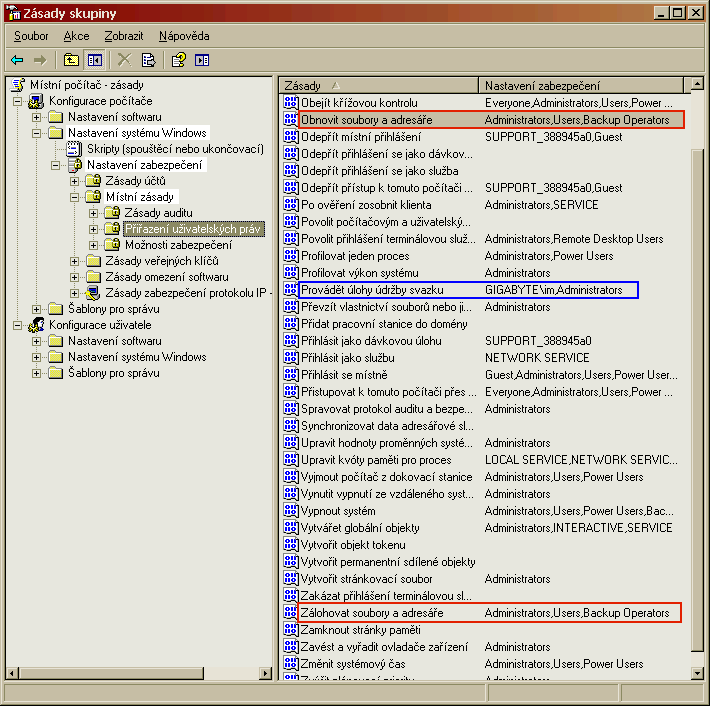Click the Zásady zabezpečení protokolu IP icon

click(x=93, y=293)
